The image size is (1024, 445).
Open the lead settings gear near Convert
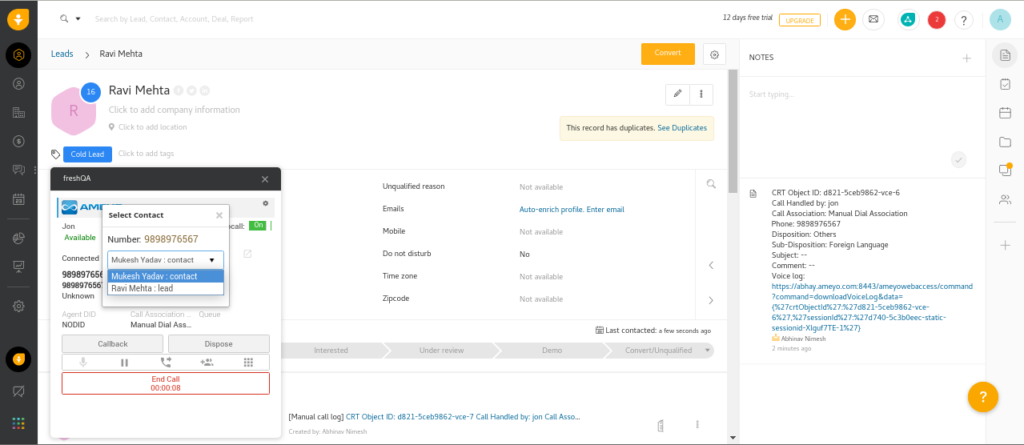point(714,54)
